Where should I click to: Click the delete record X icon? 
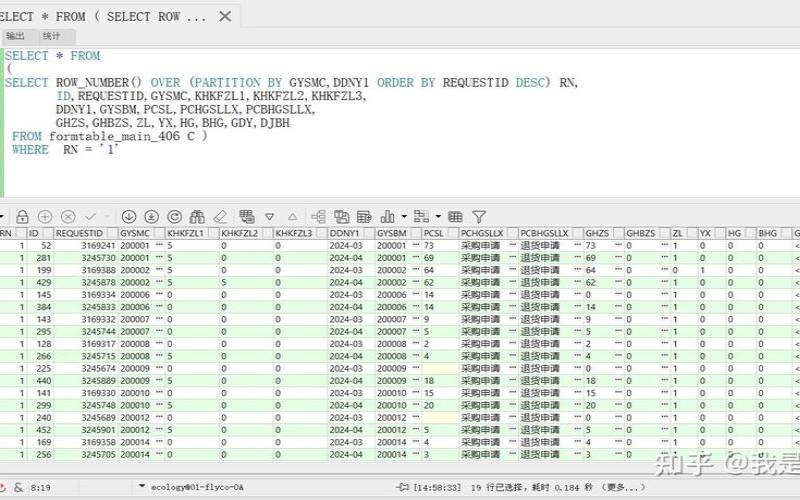(x=68, y=217)
